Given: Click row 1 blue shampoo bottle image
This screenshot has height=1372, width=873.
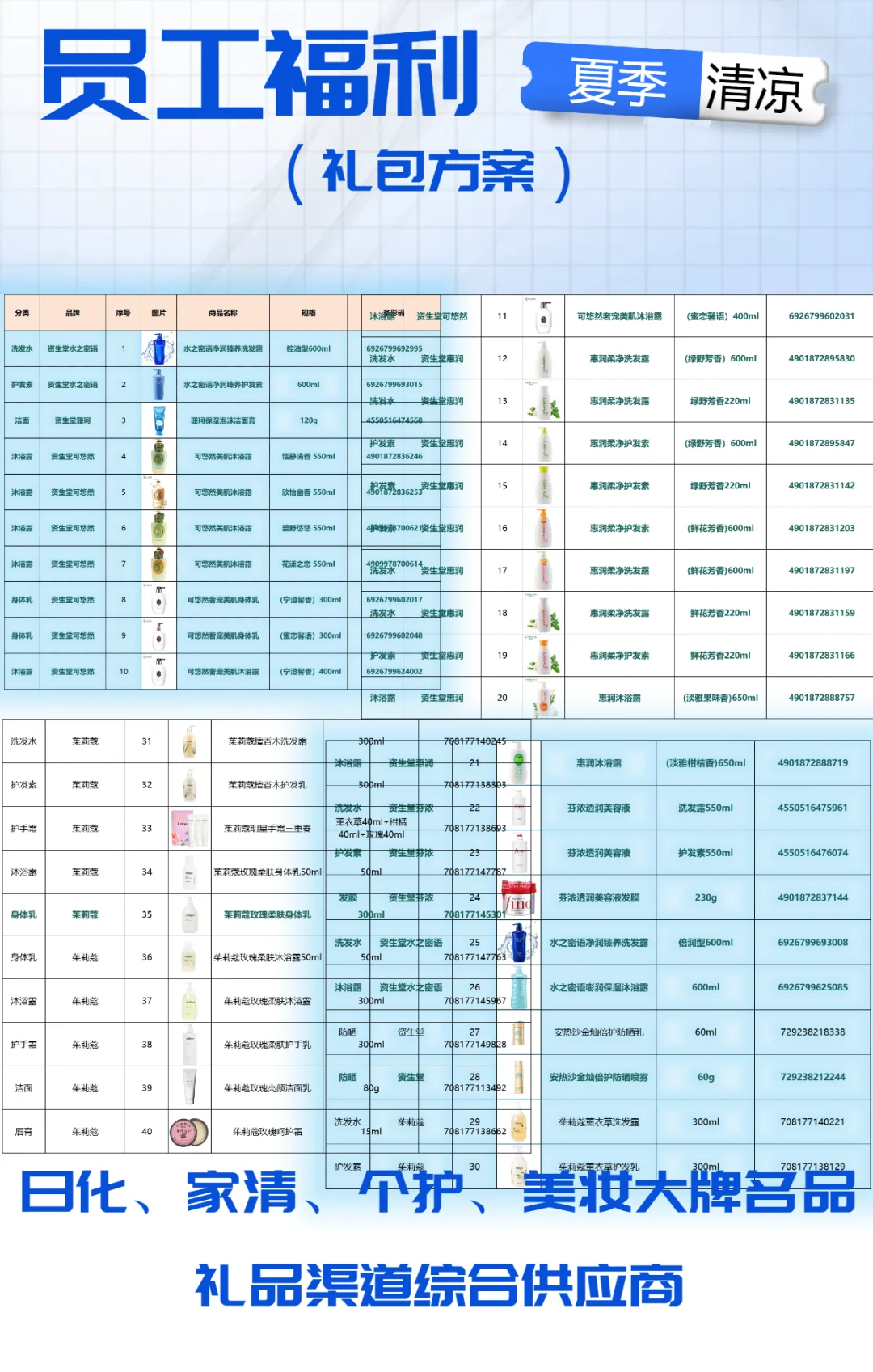Looking at the screenshot, I should coord(158,349).
